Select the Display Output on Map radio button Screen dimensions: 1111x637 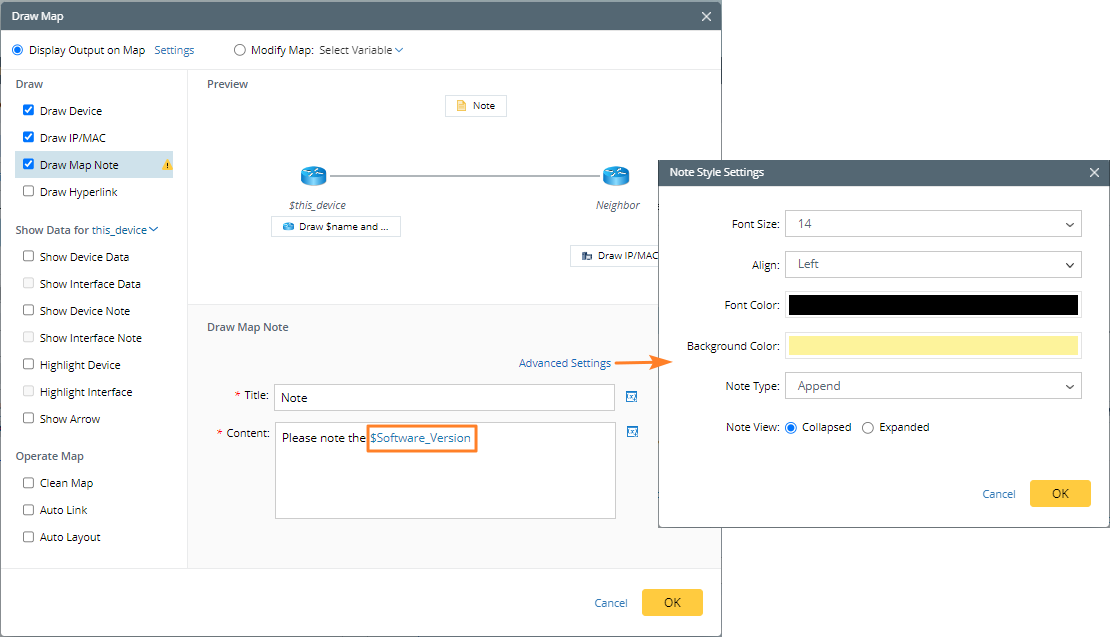click(18, 50)
